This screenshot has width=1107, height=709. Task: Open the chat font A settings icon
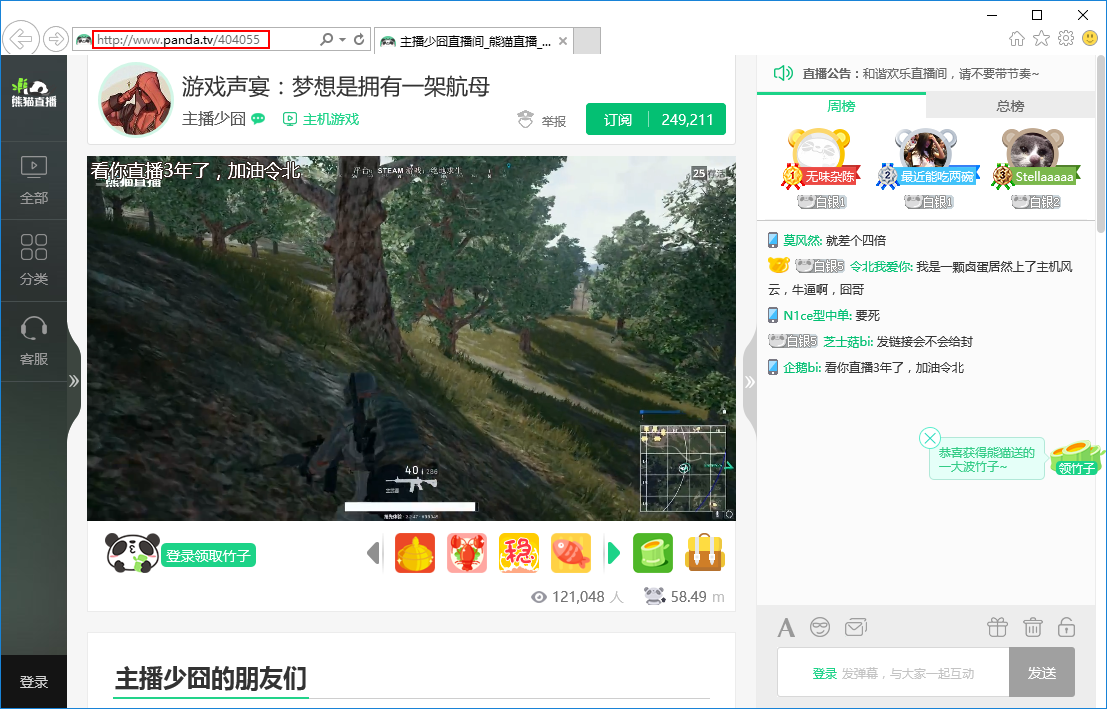pos(786,627)
